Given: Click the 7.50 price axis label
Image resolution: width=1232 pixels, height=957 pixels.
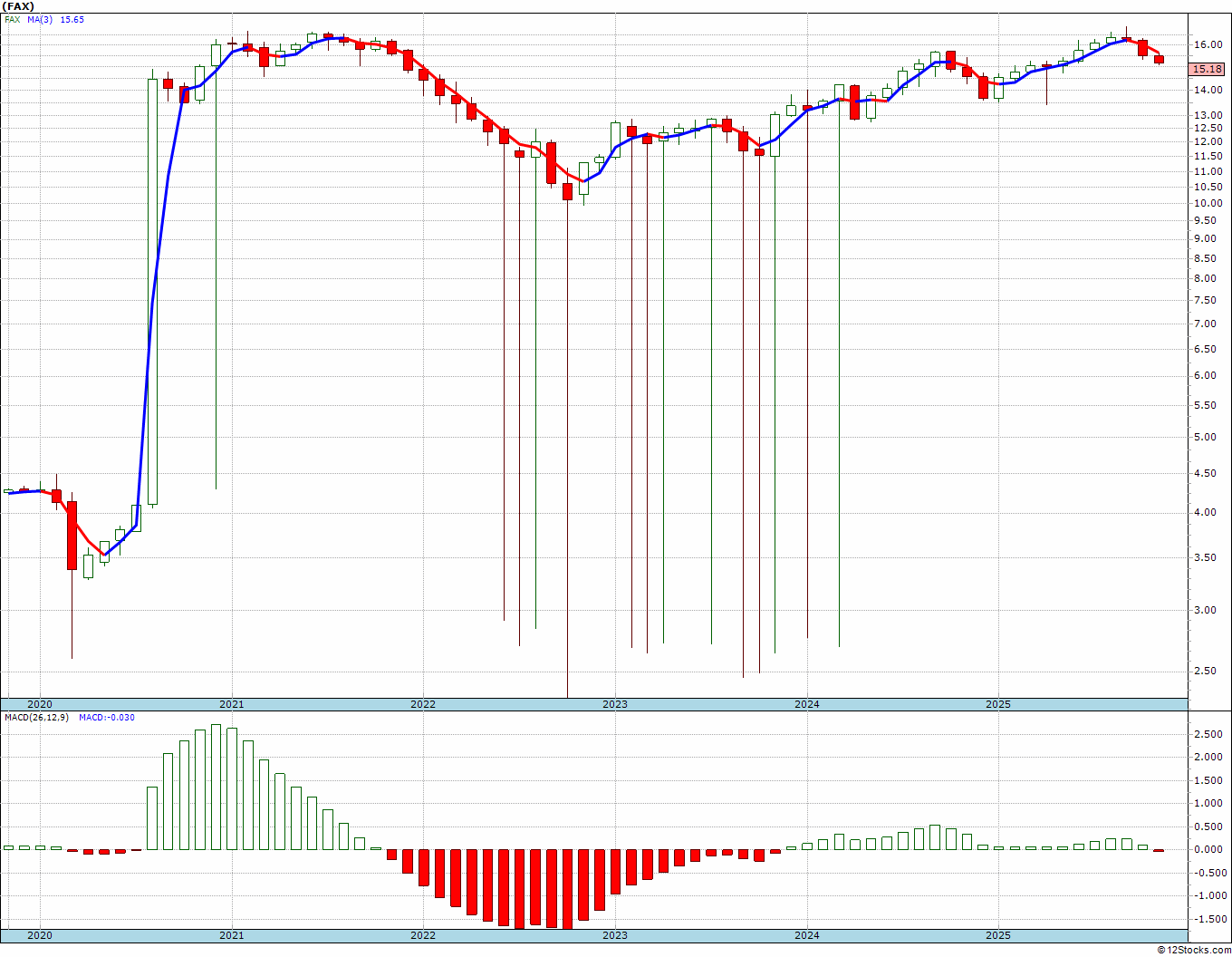Looking at the screenshot, I should click(x=1207, y=300).
